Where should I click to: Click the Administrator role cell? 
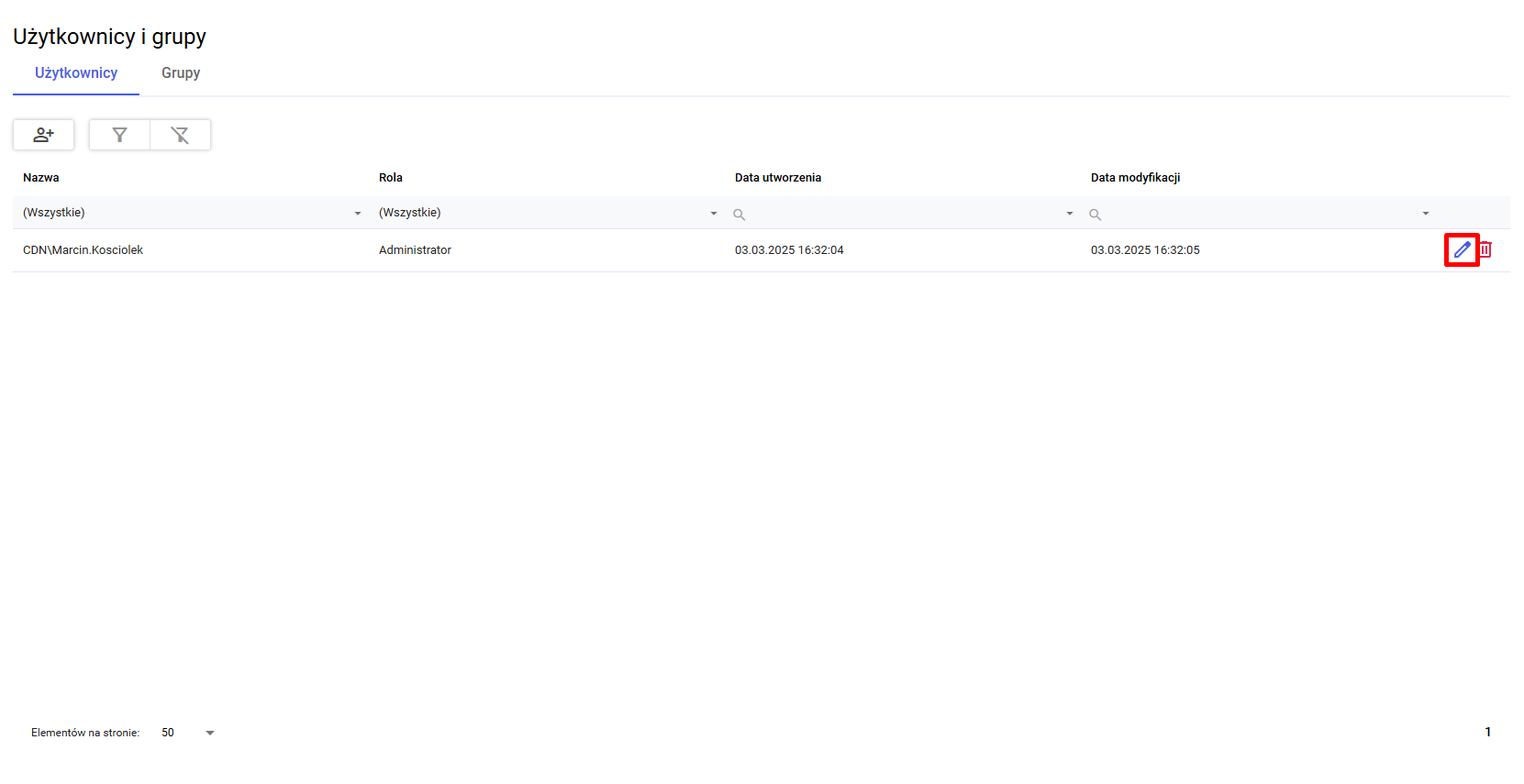[416, 250]
